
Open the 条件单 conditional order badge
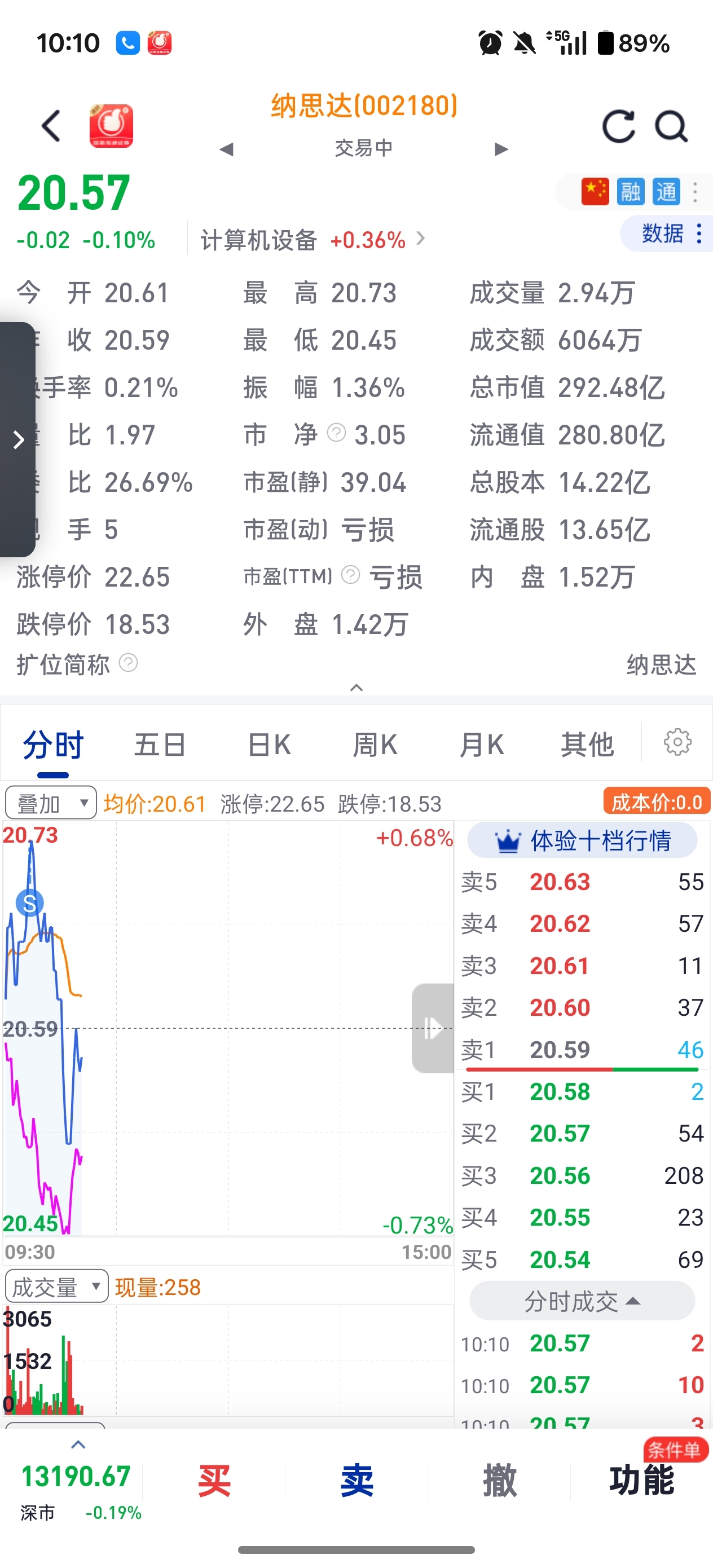click(x=675, y=1450)
